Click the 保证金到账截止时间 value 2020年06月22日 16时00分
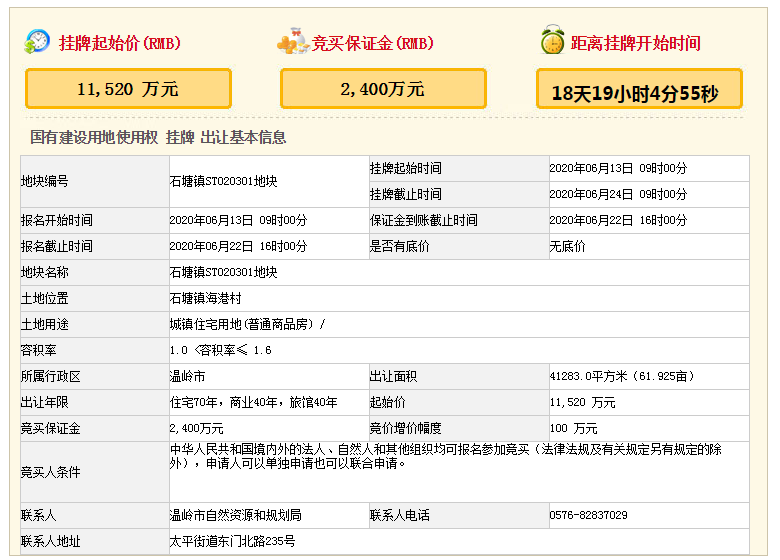Image resolution: width=780 pixels, height=560 pixels. (x=618, y=220)
